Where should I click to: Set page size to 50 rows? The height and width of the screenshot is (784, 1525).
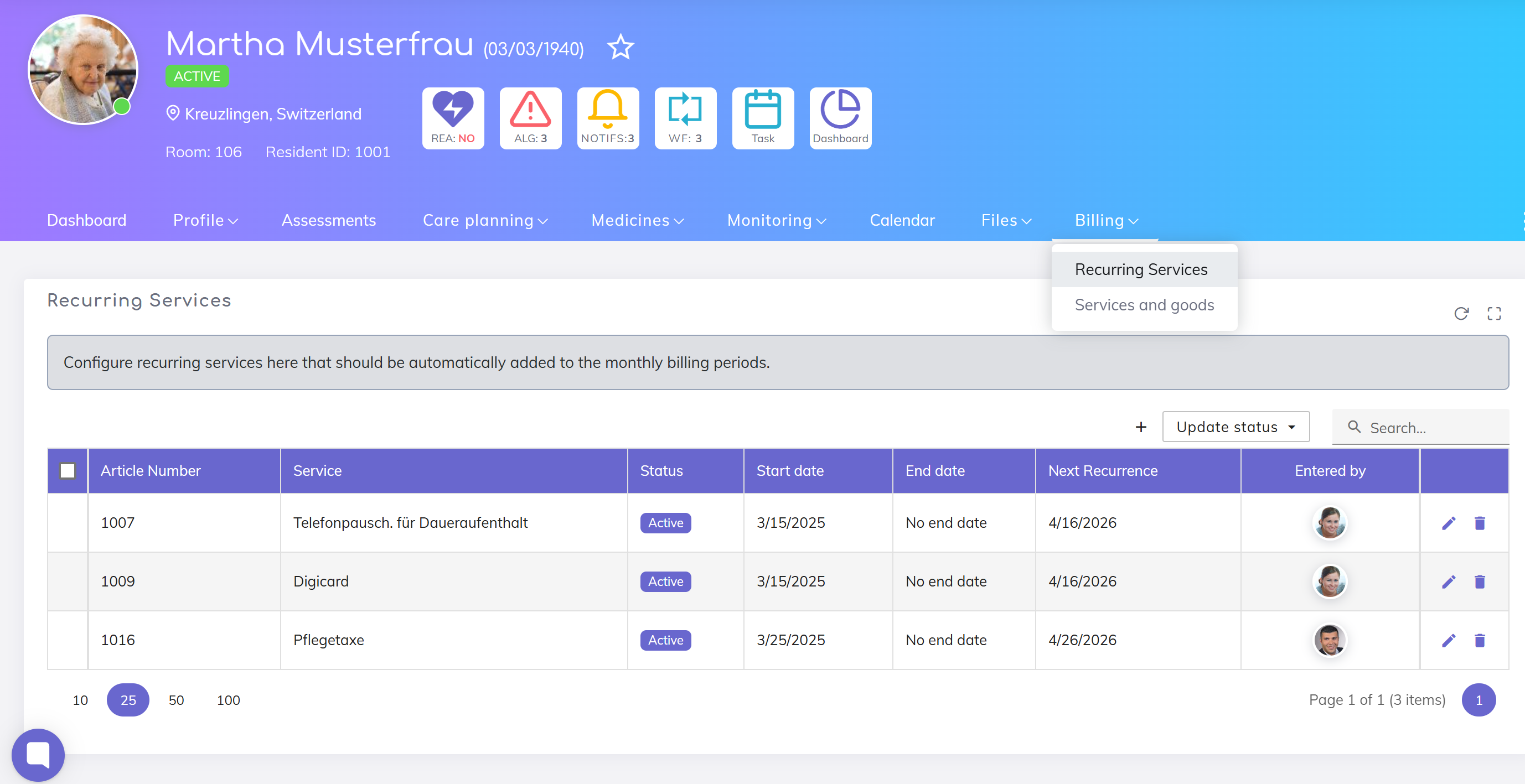[x=176, y=700]
